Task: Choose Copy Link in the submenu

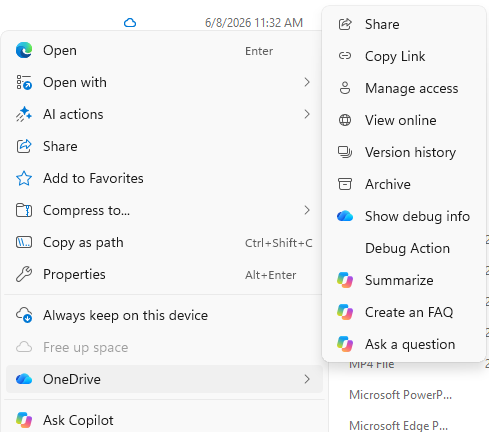Action: point(404,56)
